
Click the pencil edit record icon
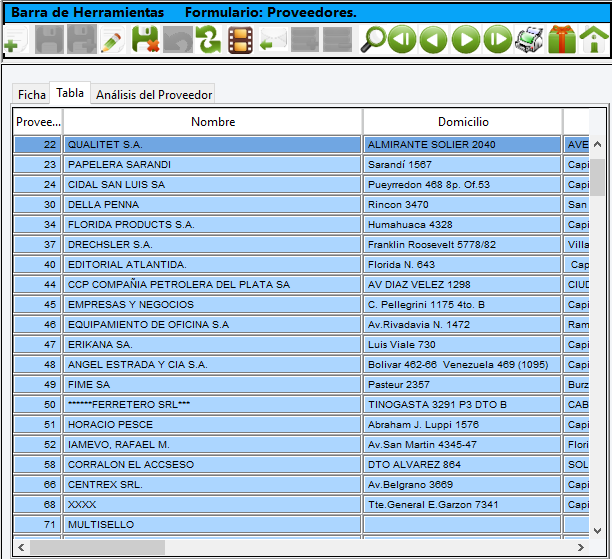[112, 39]
